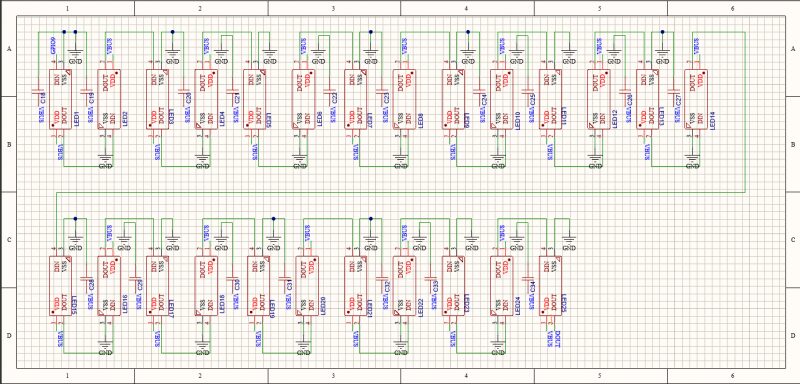Image resolution: width=800 pixels, height=384 pixels.
Task: Select the LED1 component body
Action: point(61,99)
